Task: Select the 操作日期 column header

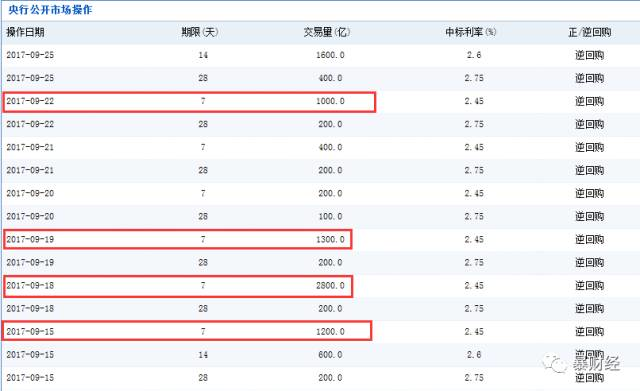Action: 25,32
